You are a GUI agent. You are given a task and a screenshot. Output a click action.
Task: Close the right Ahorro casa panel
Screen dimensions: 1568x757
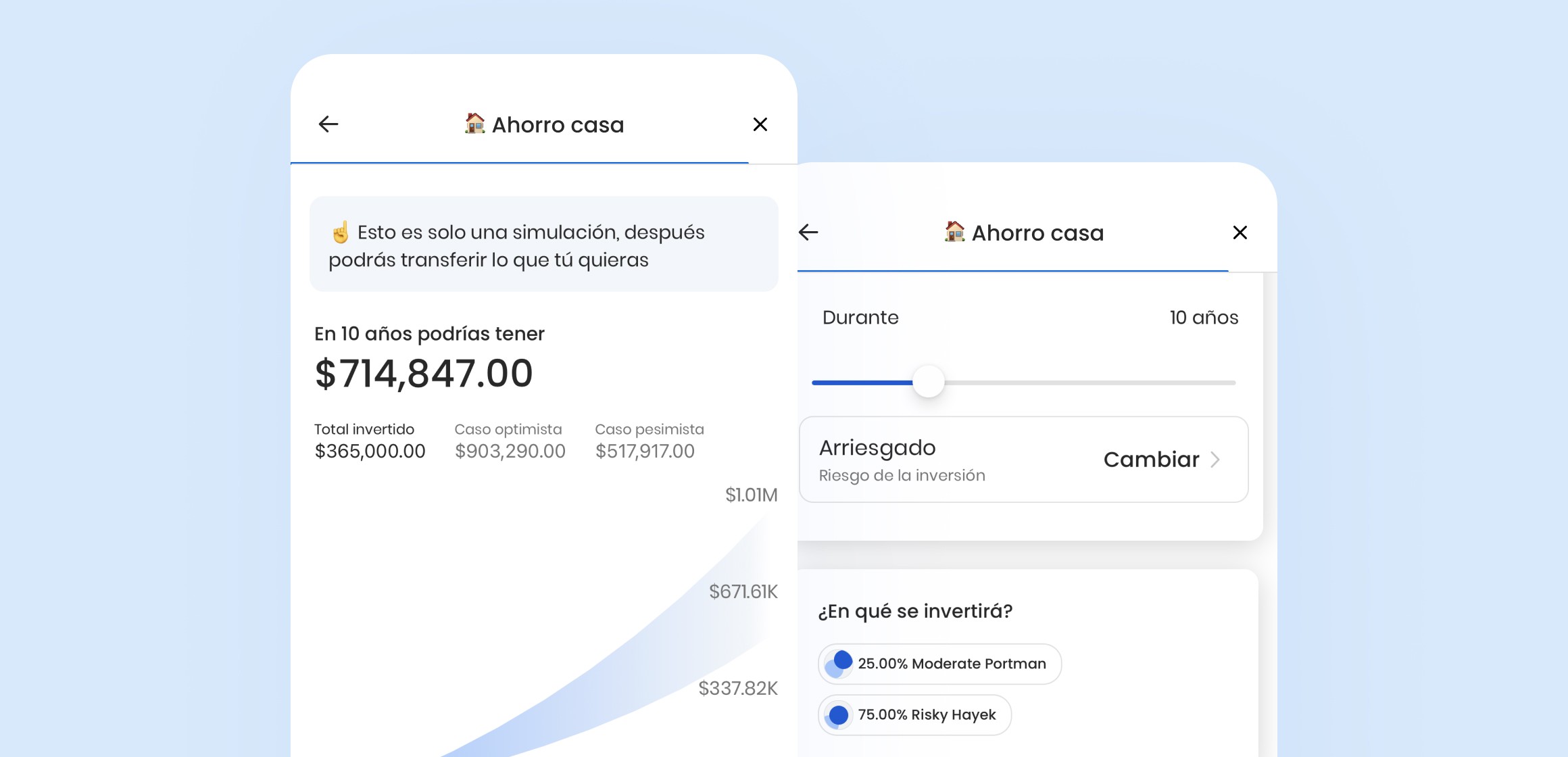click(1240, 233)
